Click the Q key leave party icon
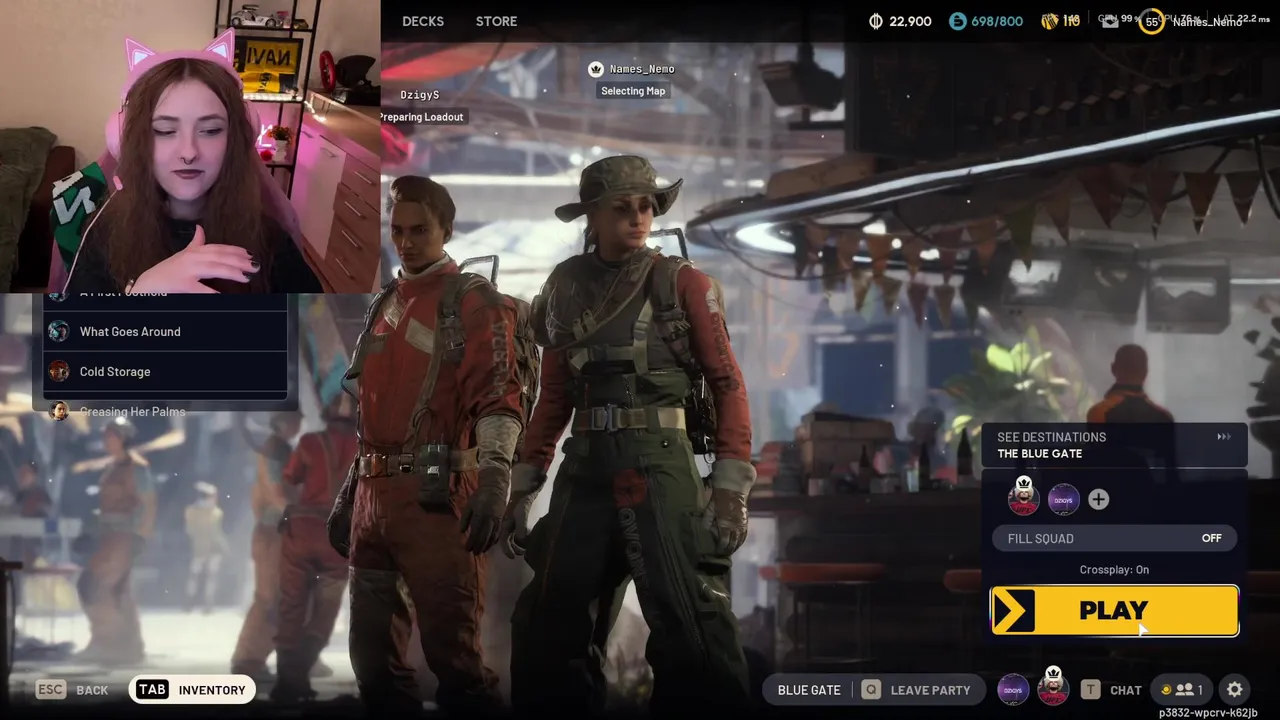This screenshot has width=1280, height=720. pos(871,689)
